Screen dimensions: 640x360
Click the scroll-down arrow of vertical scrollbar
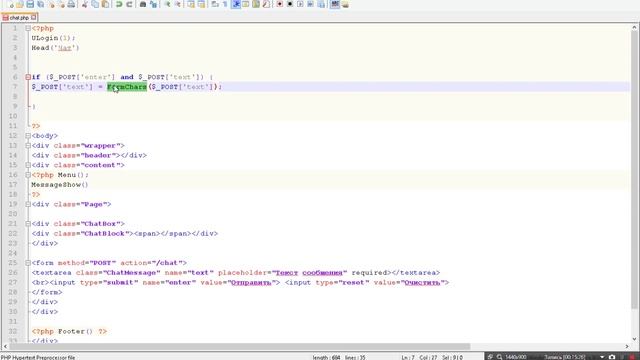(634, 339)
